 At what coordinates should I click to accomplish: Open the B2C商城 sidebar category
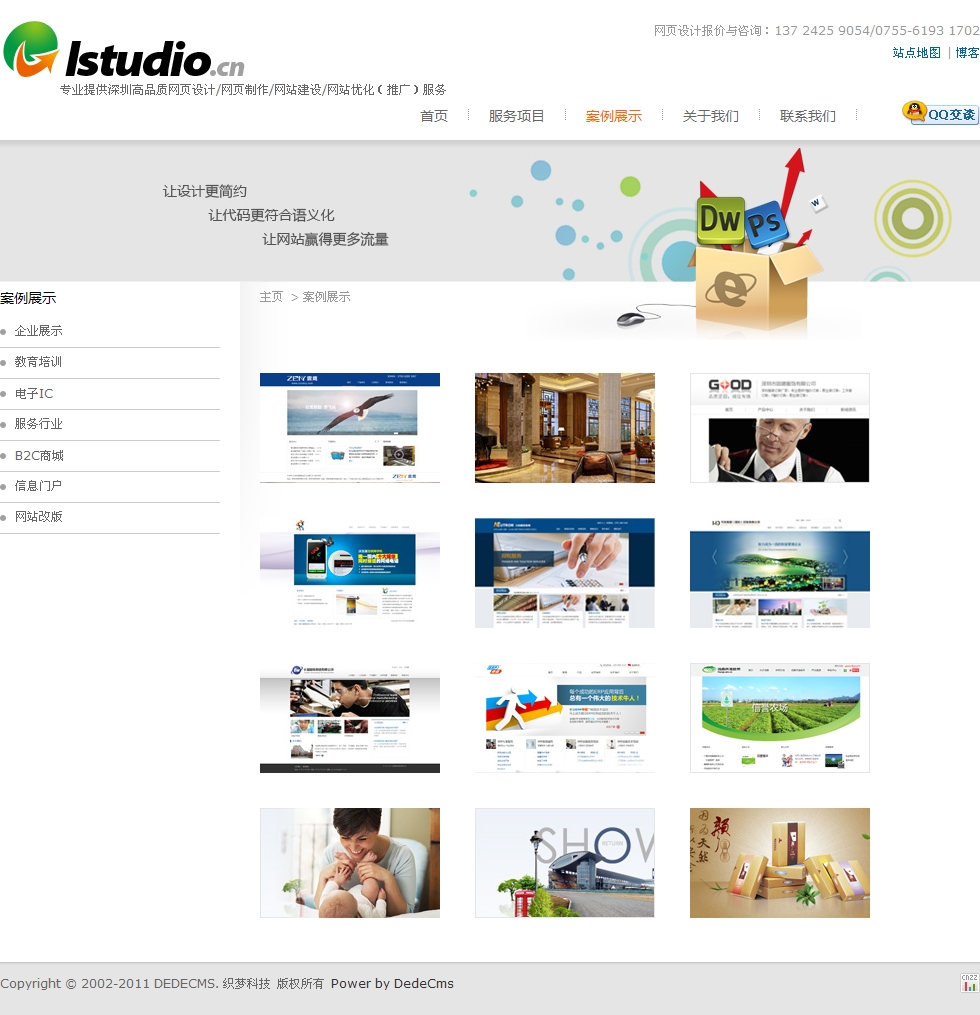pyautogui.click(x=39, y=456)
